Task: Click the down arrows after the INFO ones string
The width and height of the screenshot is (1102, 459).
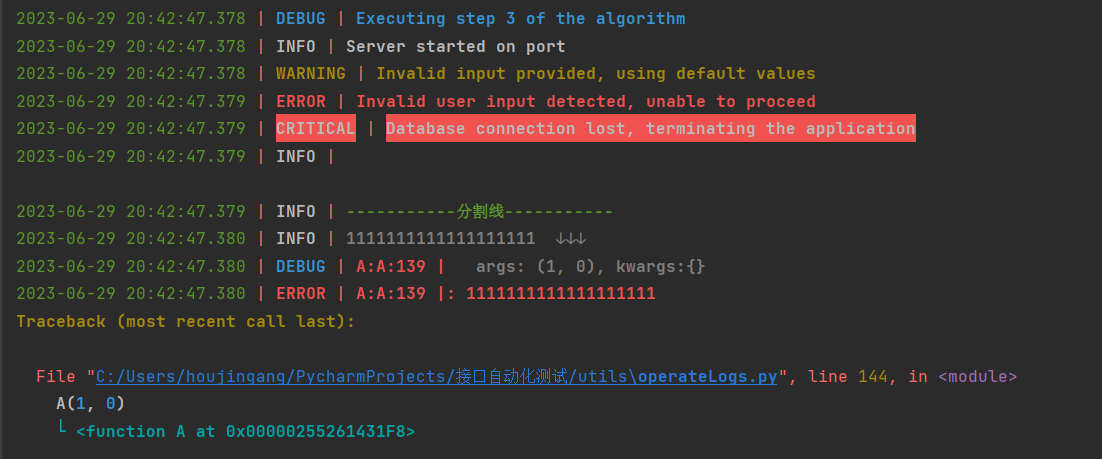Action: (x=570, y=239)
